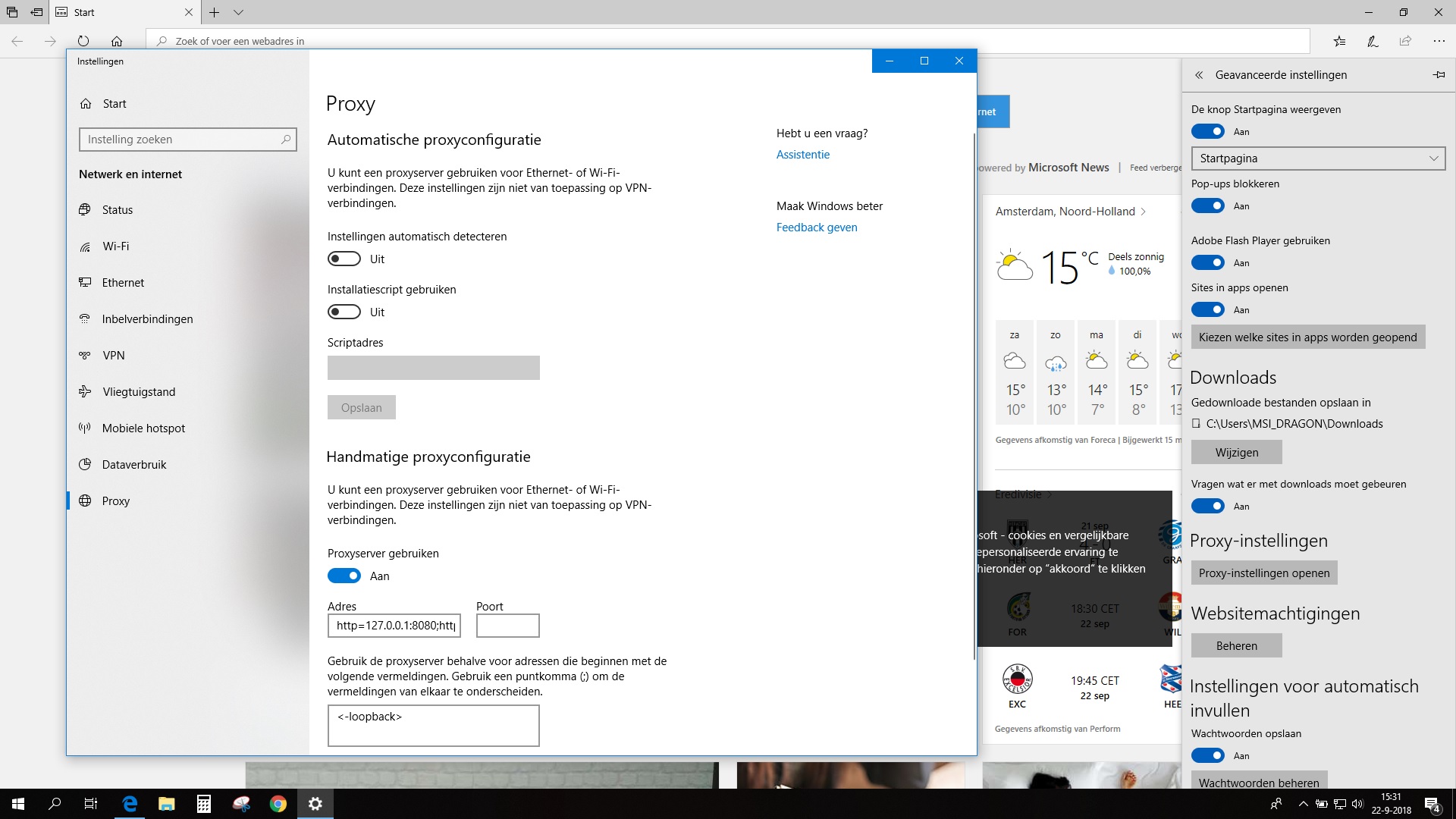Click the Feedback geven link

coord(817,227)
